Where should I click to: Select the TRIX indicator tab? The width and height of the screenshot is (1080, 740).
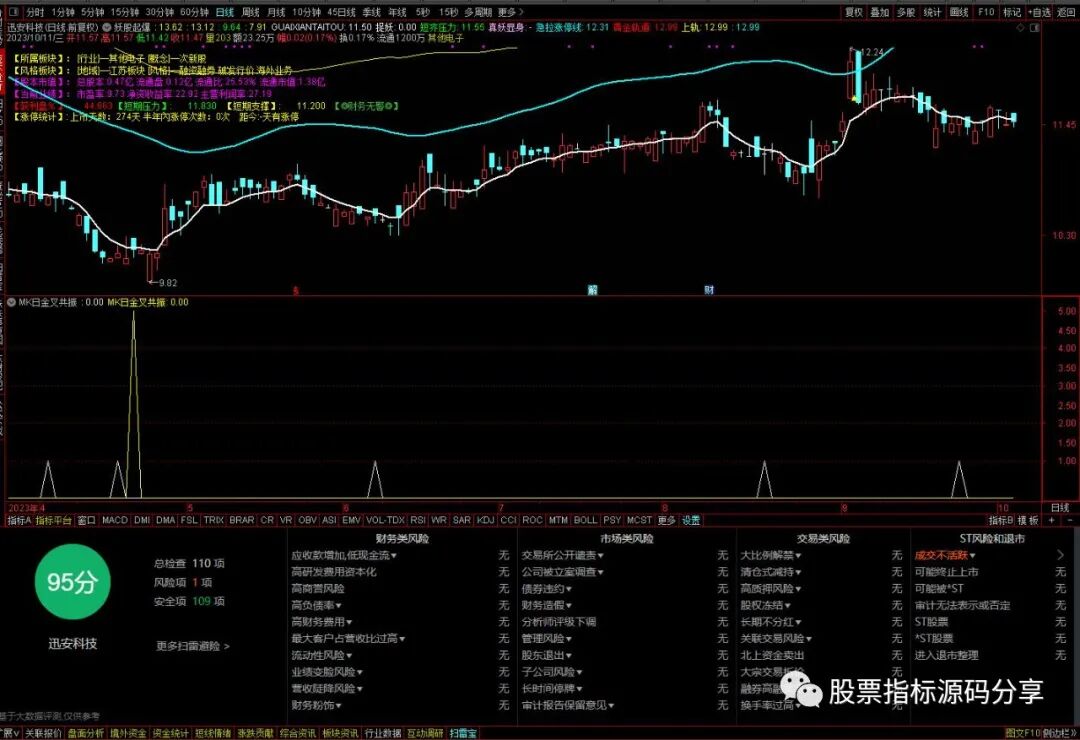214,520
